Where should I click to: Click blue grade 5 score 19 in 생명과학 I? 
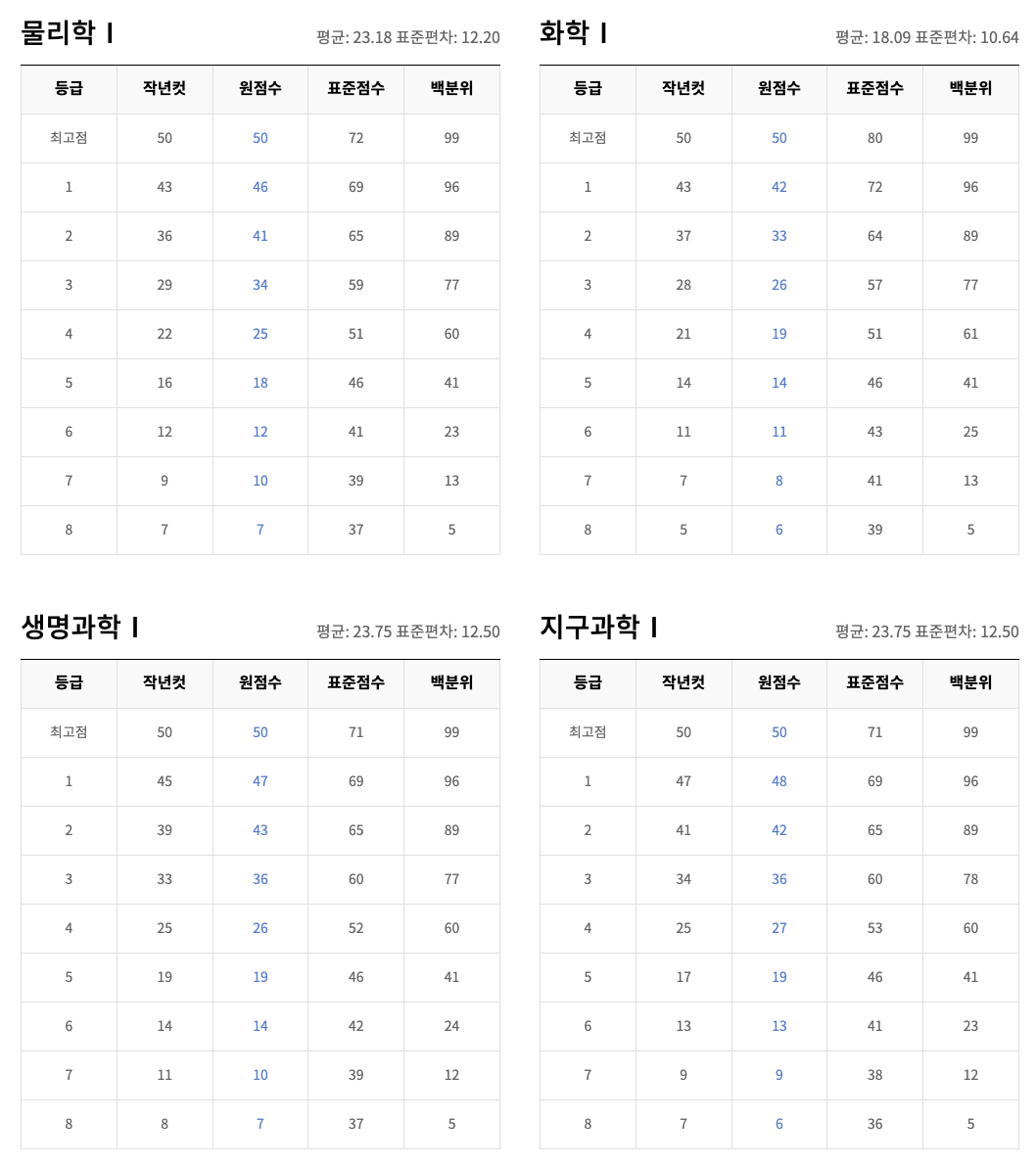[x=259, y=977]
